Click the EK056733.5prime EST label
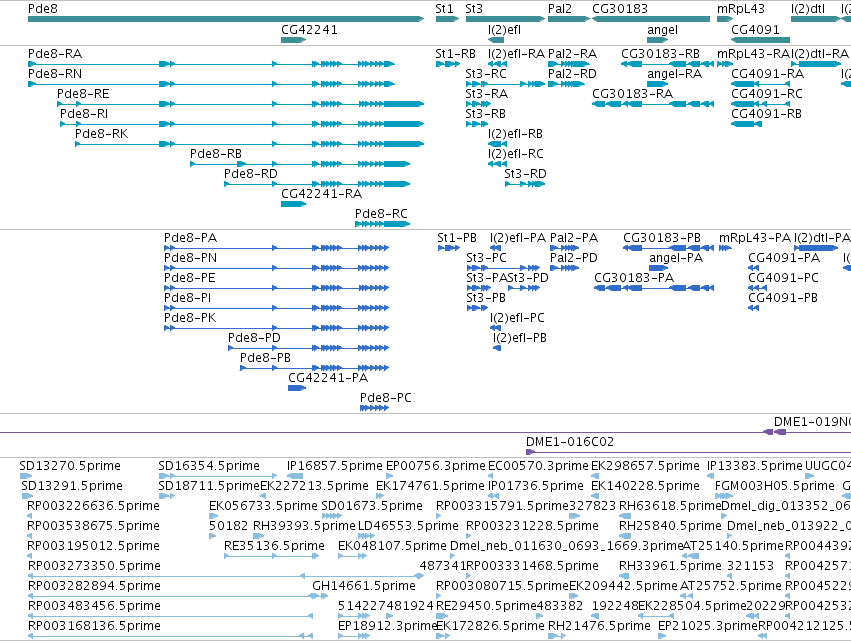Viewport: 851px width, 641px height. [263, 506]
